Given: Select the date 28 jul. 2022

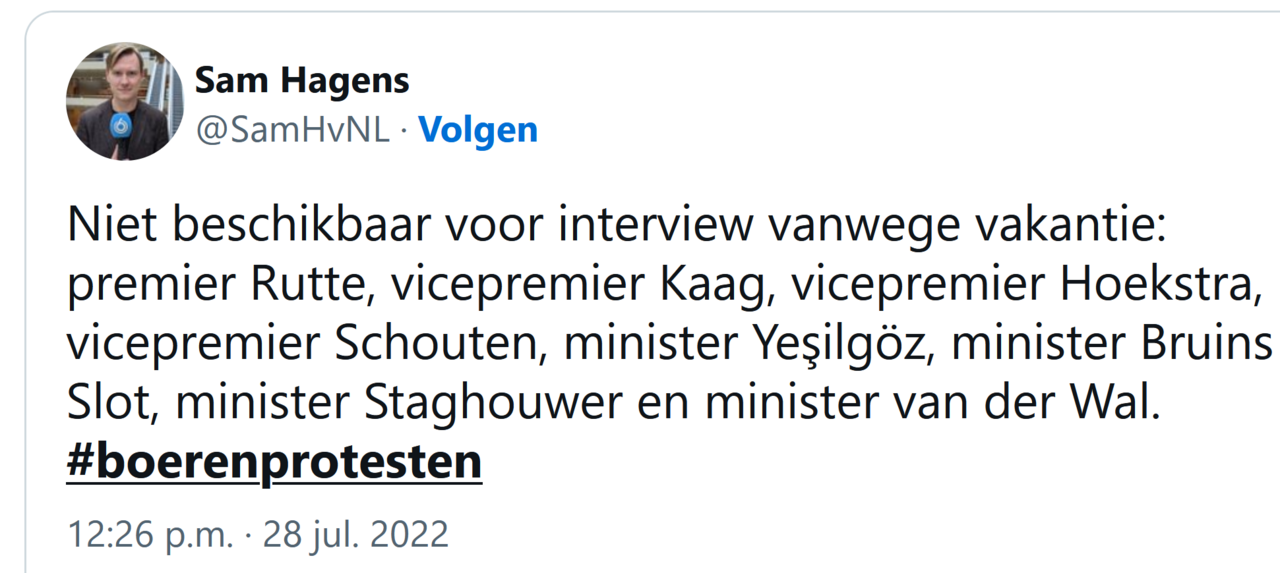Looking at the screenshot, I should coord(355,534).
